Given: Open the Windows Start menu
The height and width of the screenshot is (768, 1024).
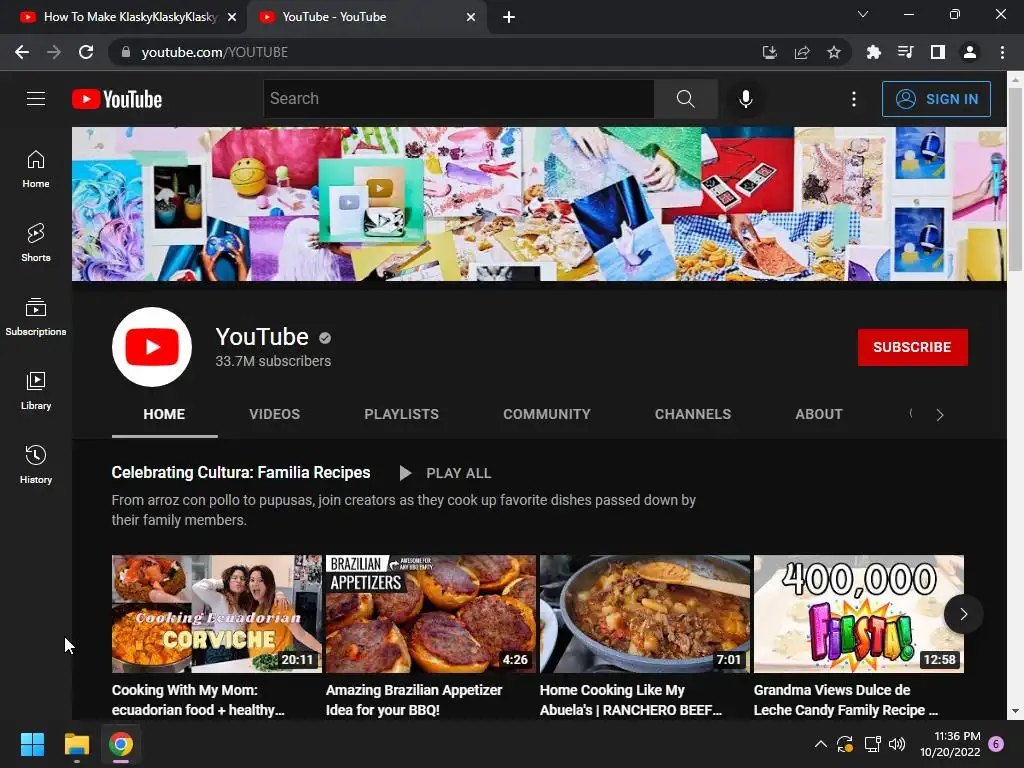Looking at the screenshot, I should coord(32,744).
